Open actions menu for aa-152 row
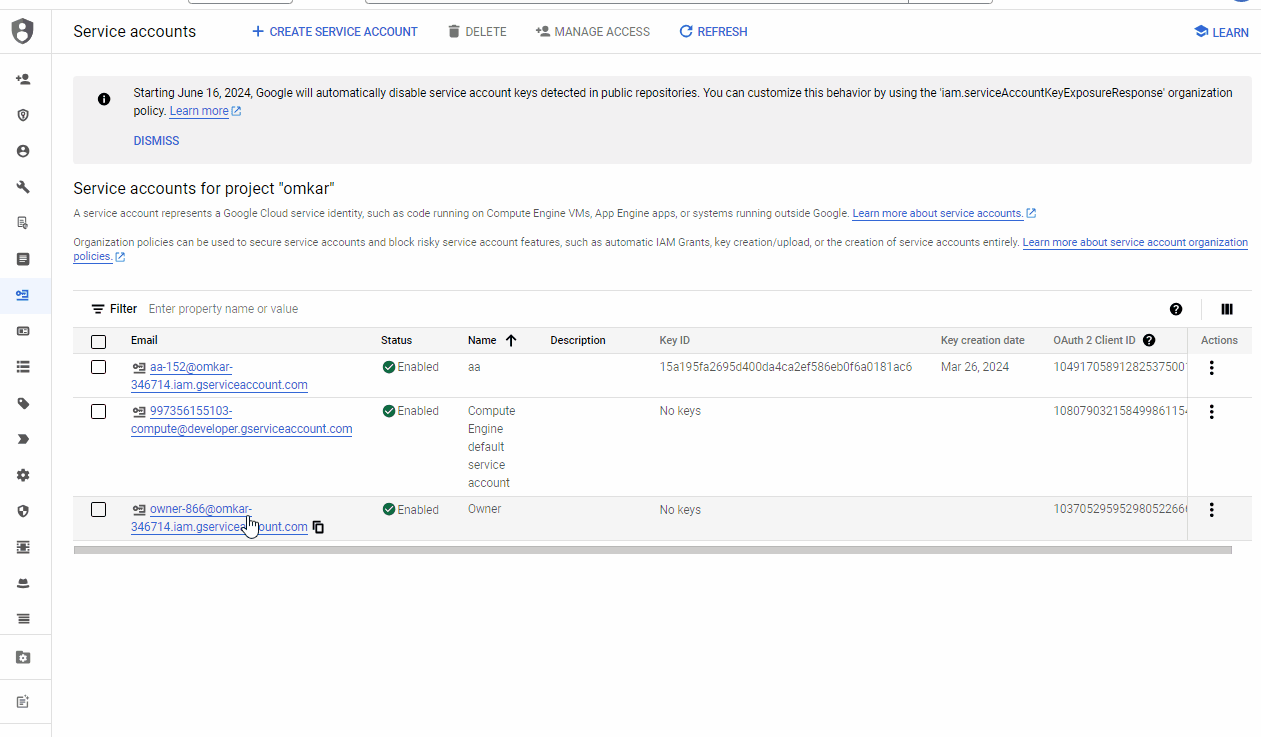This screenshot has width=1261, height=737. pos(1211,367)
